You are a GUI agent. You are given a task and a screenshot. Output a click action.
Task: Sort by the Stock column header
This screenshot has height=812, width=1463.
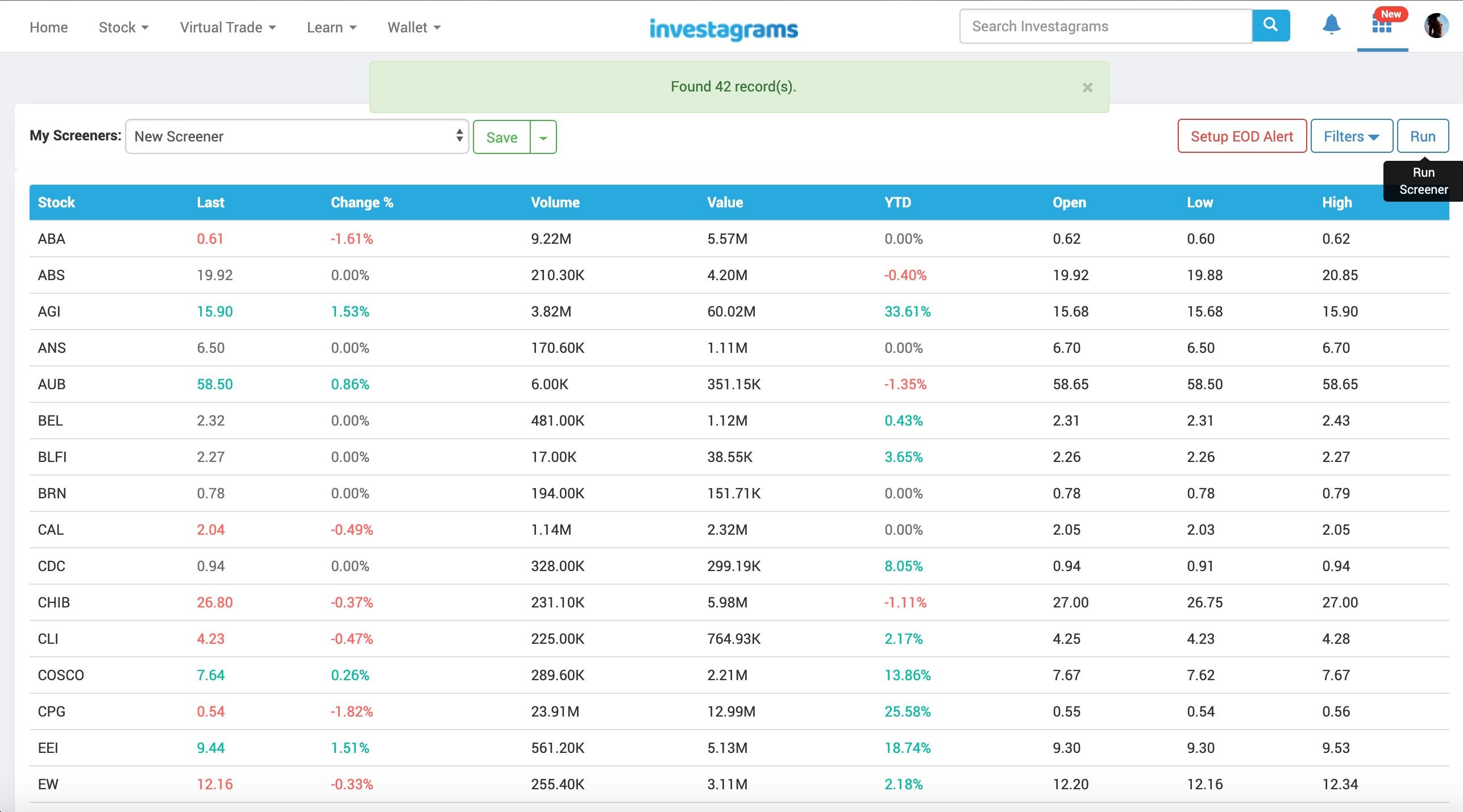pyautogui.click(x=56, y=202)
